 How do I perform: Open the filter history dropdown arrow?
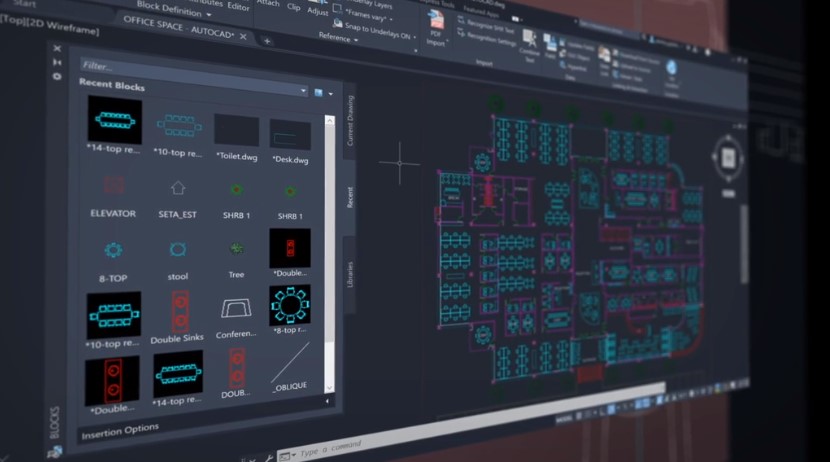[303, 90]
